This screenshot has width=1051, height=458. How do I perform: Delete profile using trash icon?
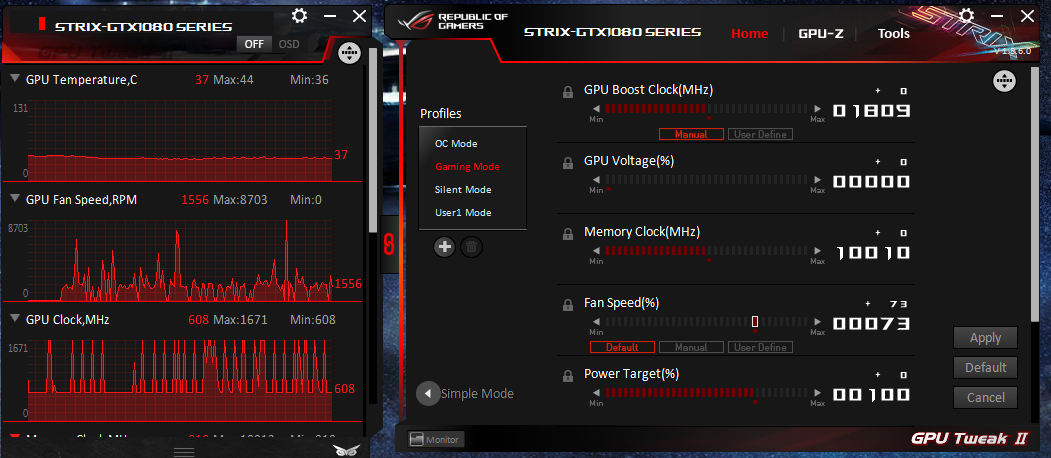[471, 247]
